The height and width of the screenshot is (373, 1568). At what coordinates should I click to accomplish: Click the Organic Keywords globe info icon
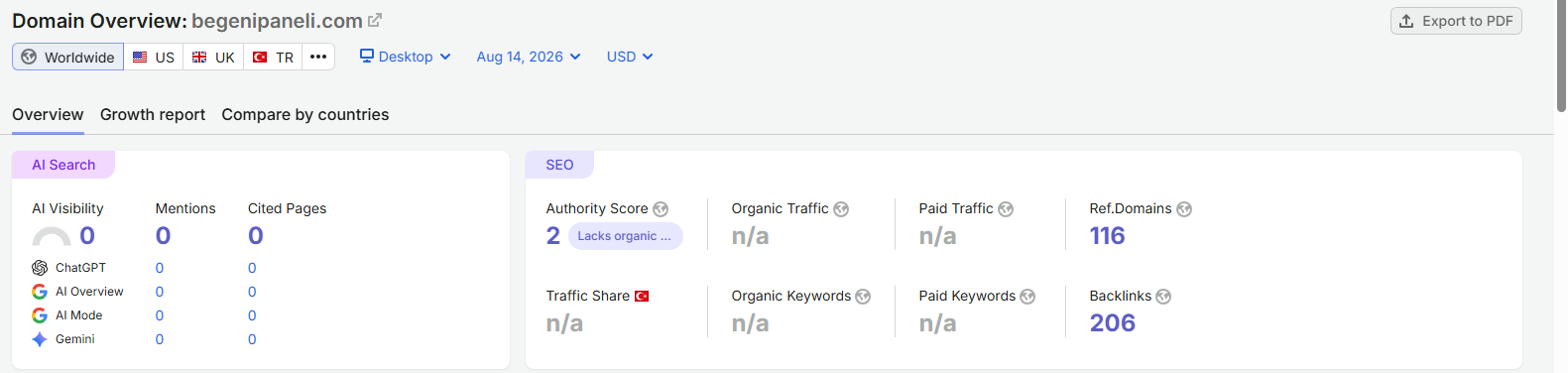pyautogui.click(x=863, y=297)
